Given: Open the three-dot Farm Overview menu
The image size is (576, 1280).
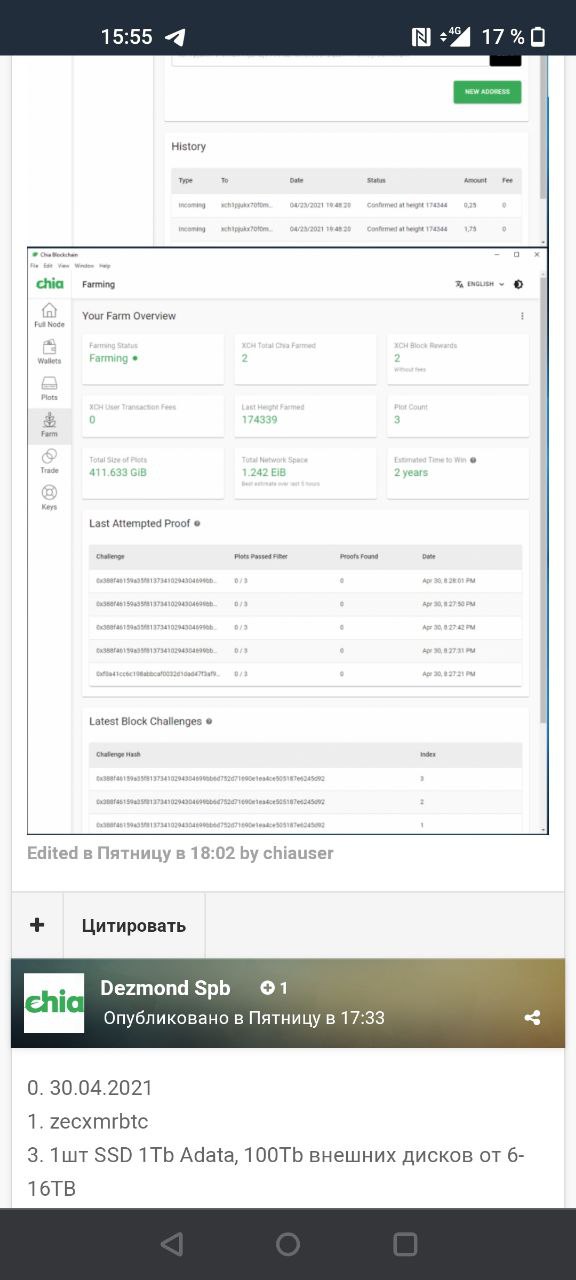Looking at the screenshot, I should (x=522, y=316).
